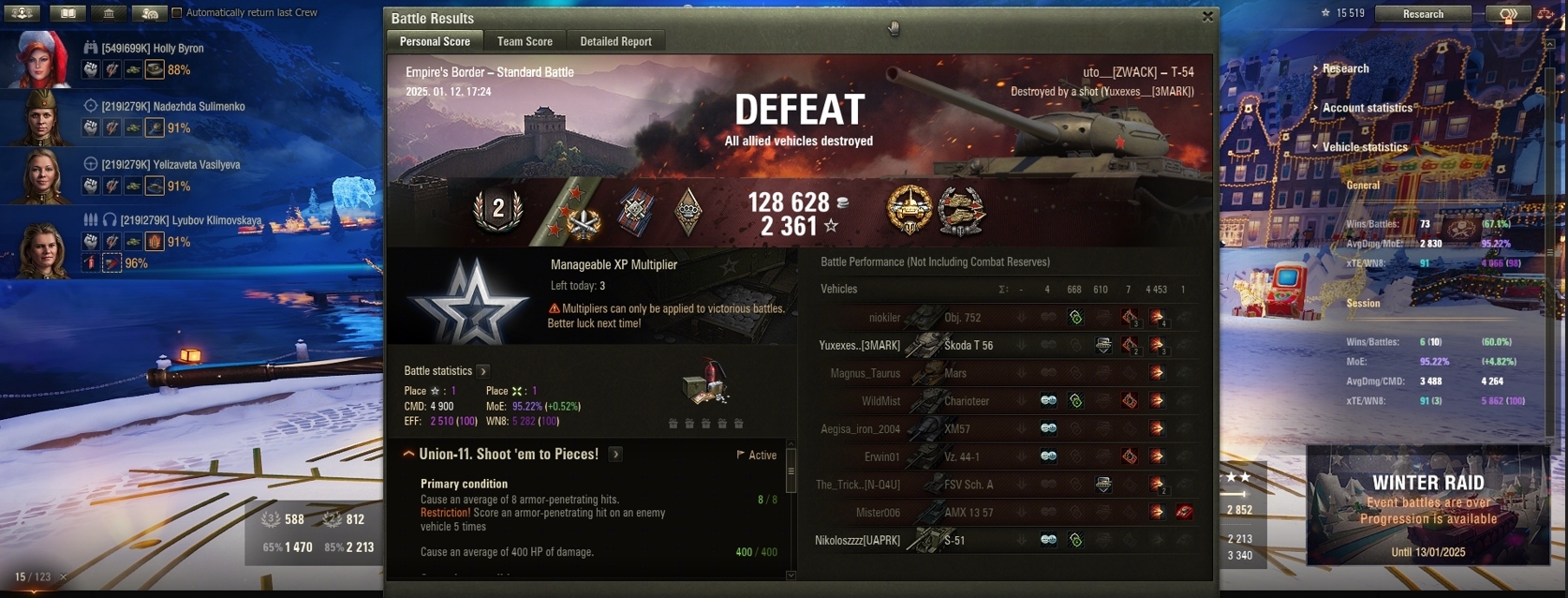Viewport: 1568px width, 598px height.
Task: Click the Brothers in Arms skill of Holly Byron
Action: point(91,69)
